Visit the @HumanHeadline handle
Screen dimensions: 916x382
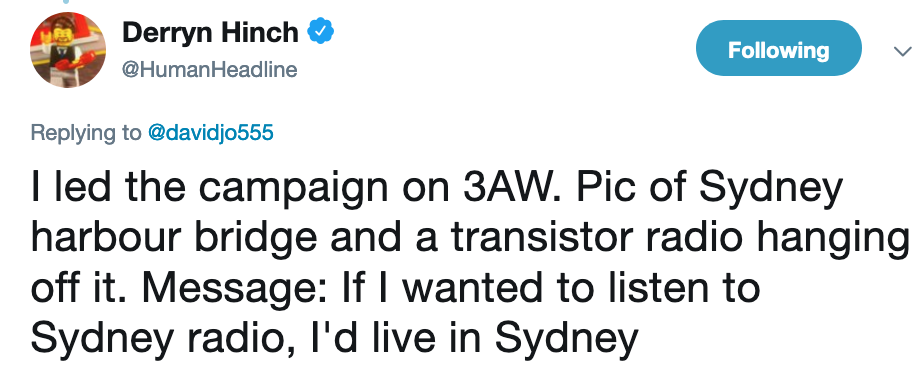[x=209, y=70]
